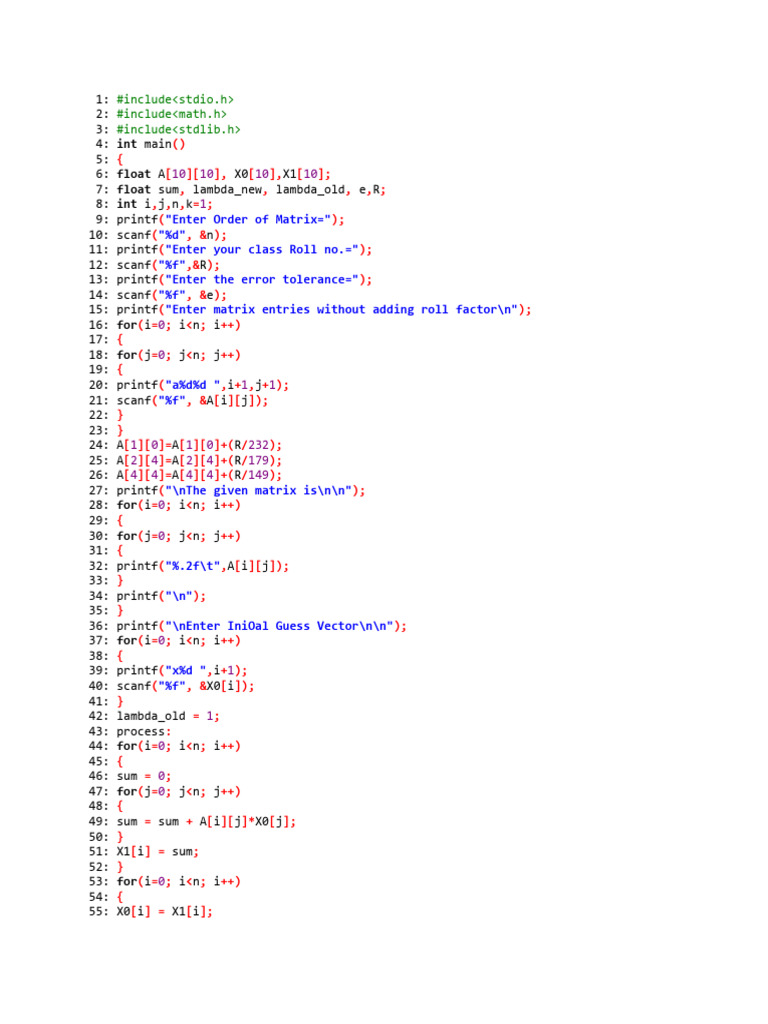This screenshot has width=768, height=1024.
Task: Click the lambda_old = 1 line
Action: click(x=168, y=716)
